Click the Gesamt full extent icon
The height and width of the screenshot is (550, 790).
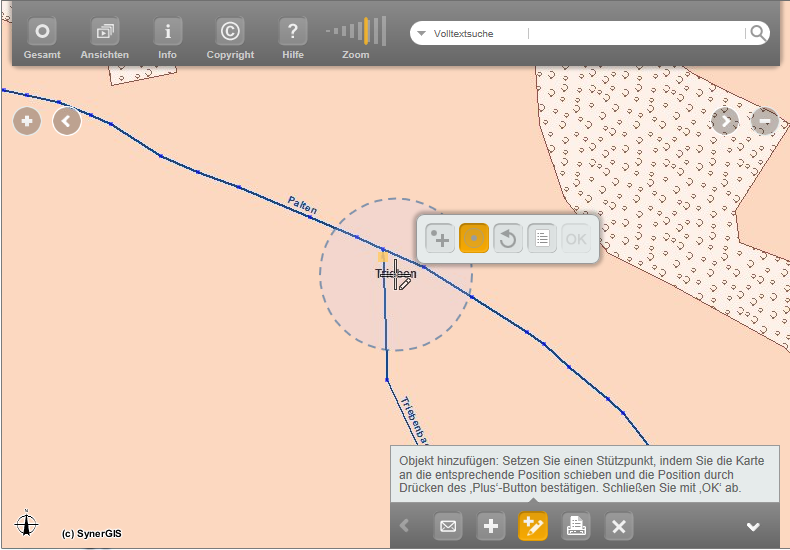click(x=42, y=32)
